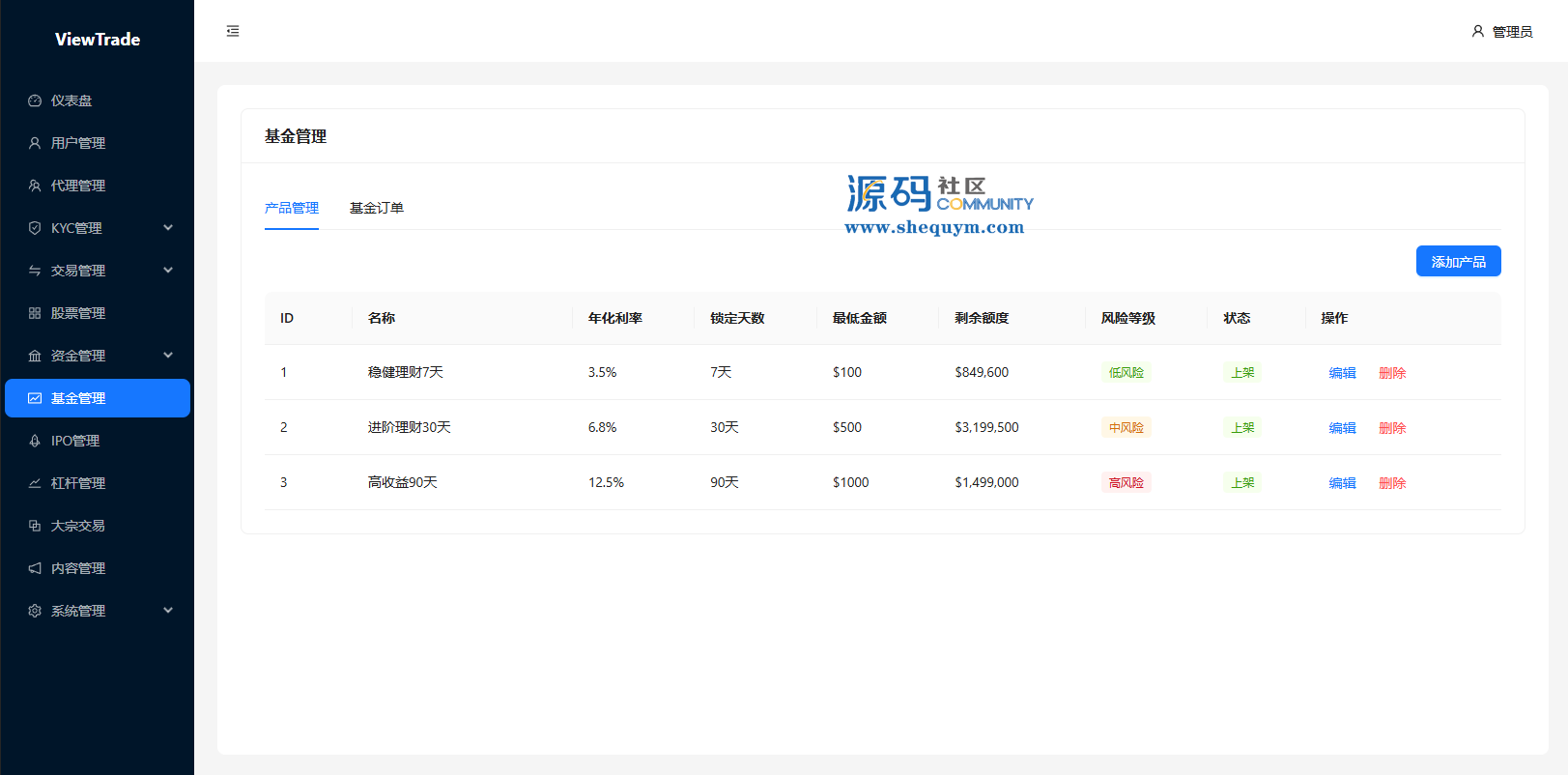The width and height of the screenshot is (1568, 775).
Task: Expand the 资金管理 submenu arrow
Action: pos(168,356)
